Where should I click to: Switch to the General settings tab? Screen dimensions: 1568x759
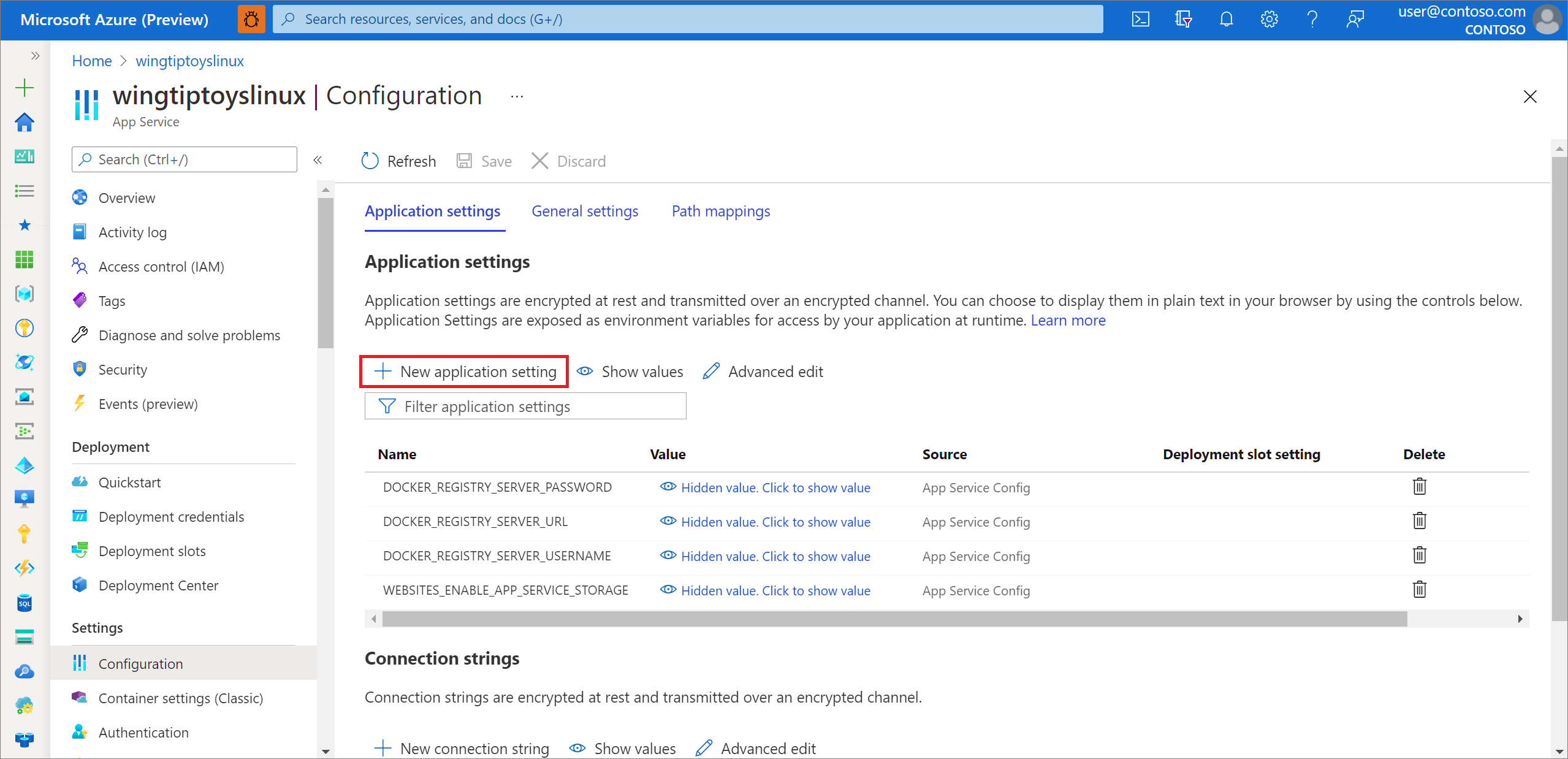[585, 210]
